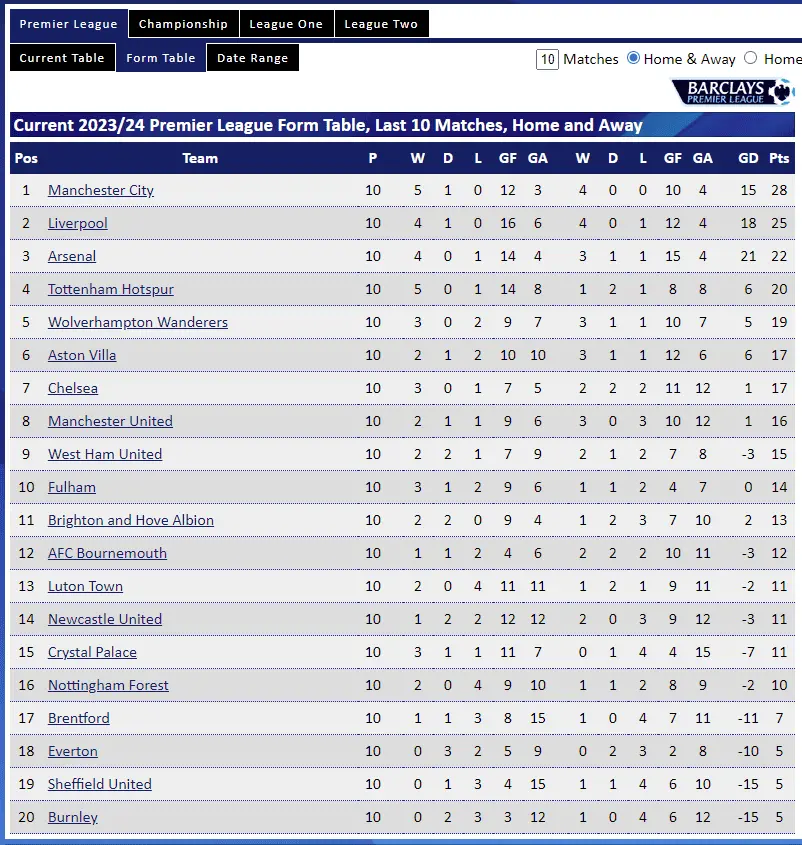
Task: Switch to the League Two tab
Action: point(381,24)
